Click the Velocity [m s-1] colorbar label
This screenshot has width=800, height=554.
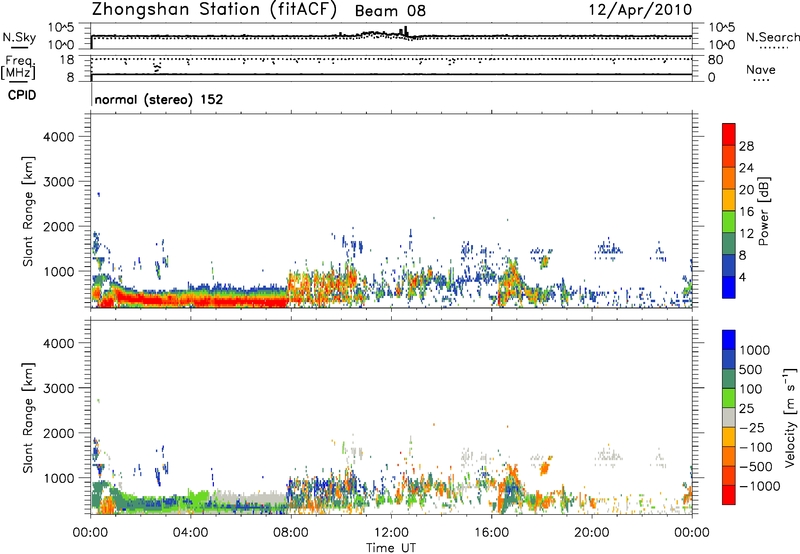tap(790, 417)
